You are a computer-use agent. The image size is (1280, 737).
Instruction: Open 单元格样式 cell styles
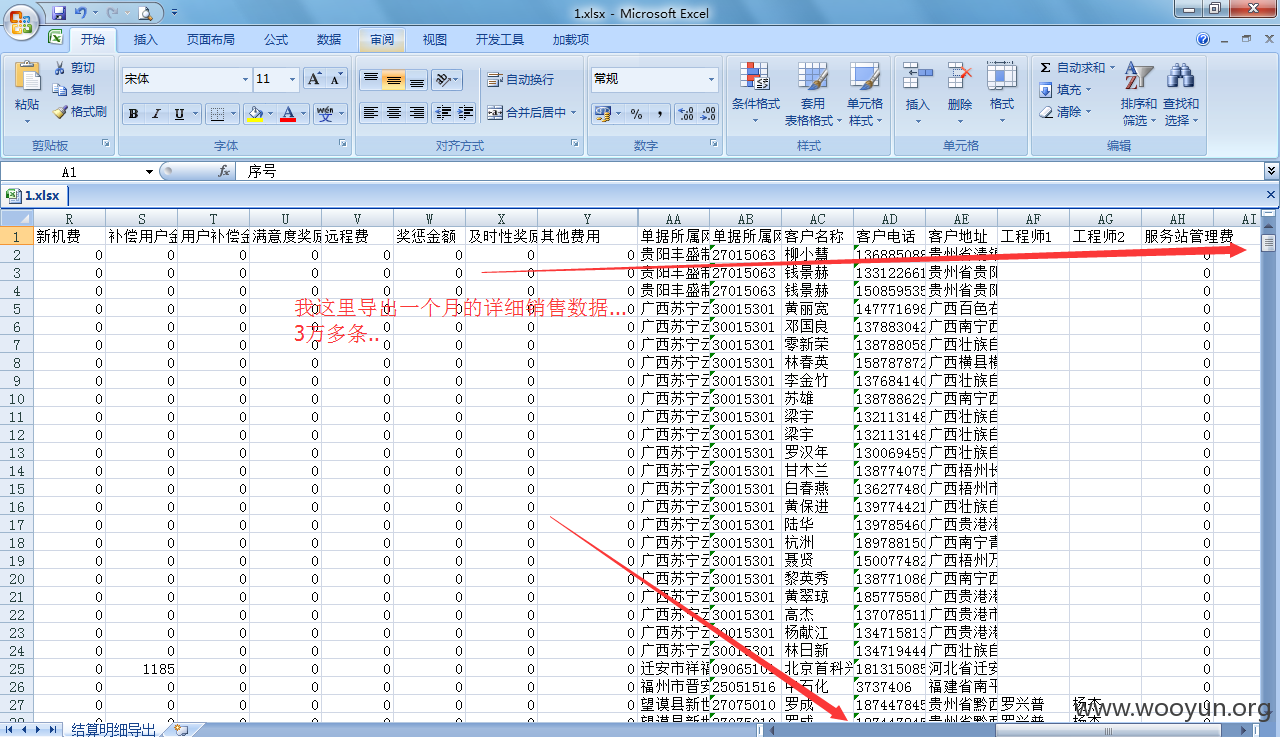point(865,93)
